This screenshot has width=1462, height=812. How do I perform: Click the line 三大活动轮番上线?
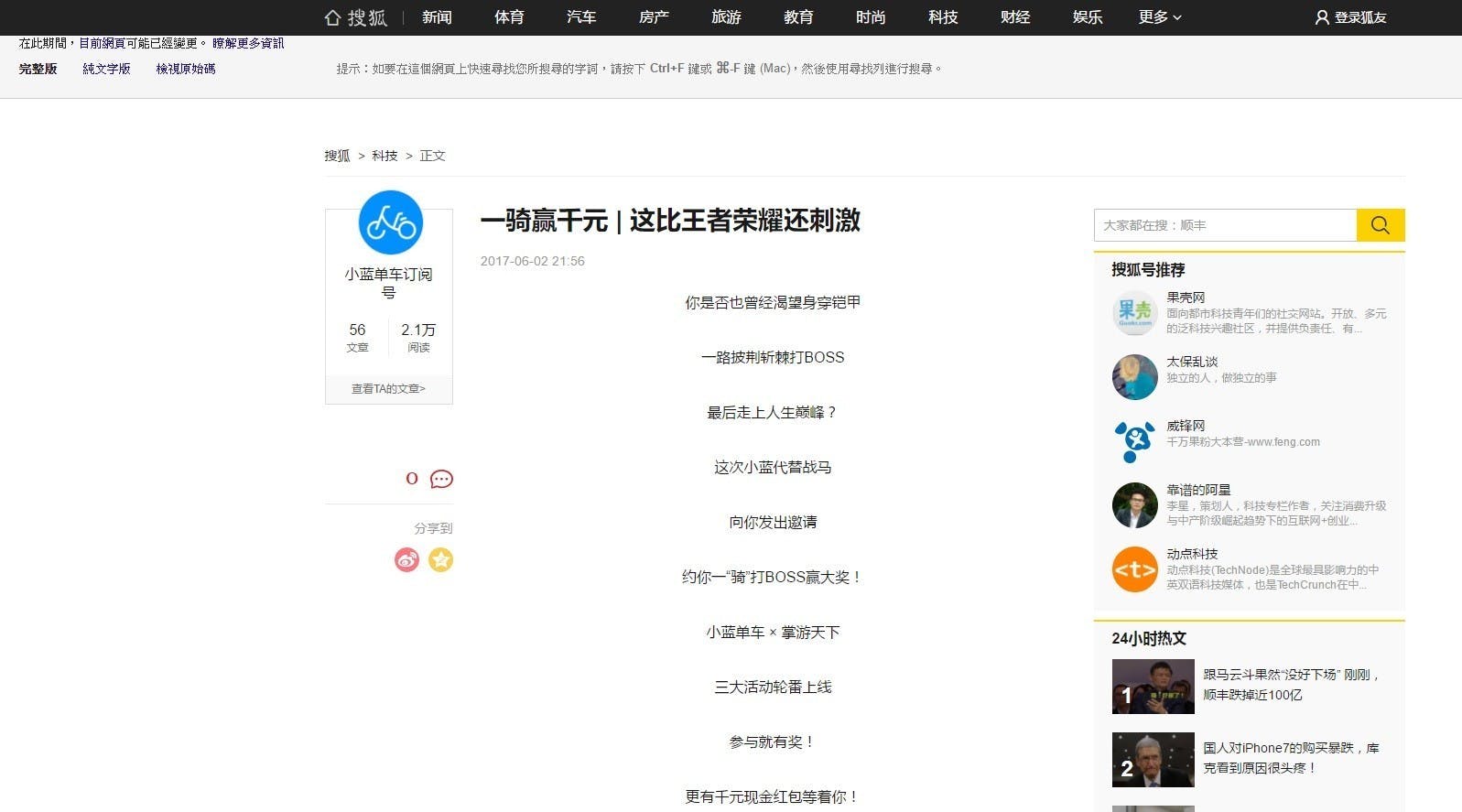773,687
